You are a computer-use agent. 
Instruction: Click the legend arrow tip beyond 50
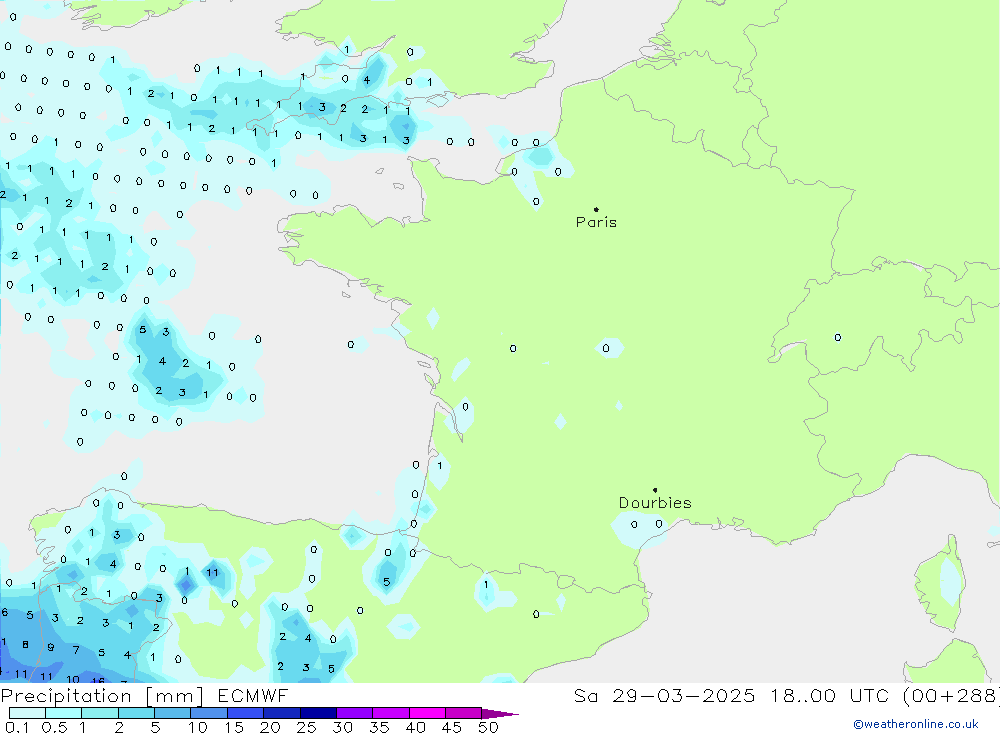(x=500, y=713)
